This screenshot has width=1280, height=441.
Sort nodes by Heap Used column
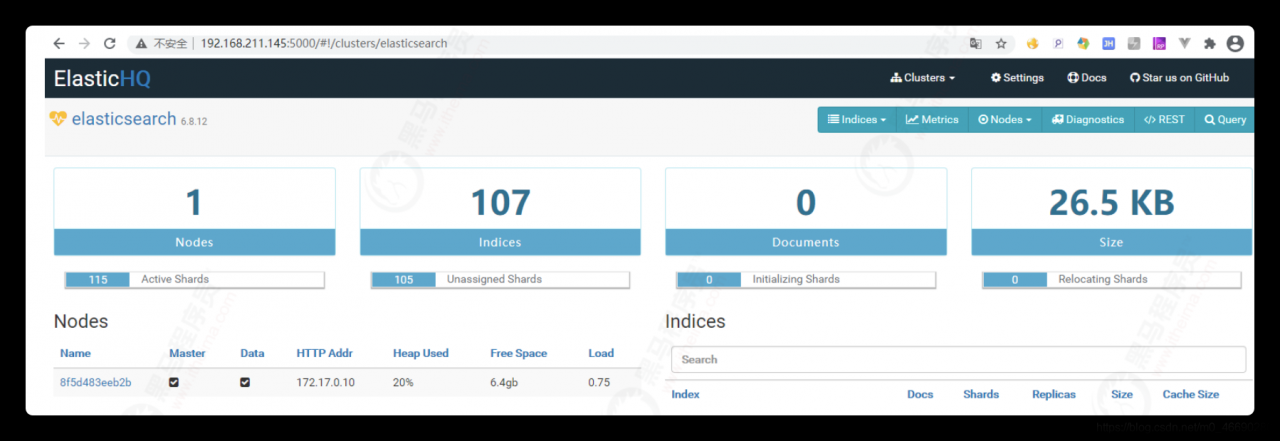click(x=421, y=353)
